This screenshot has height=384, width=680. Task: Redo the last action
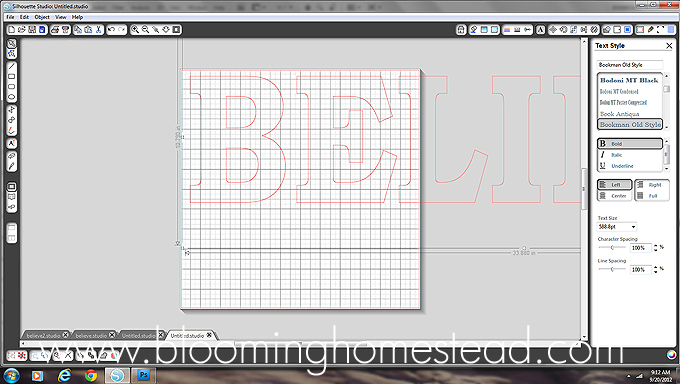[x=122, y=30]
